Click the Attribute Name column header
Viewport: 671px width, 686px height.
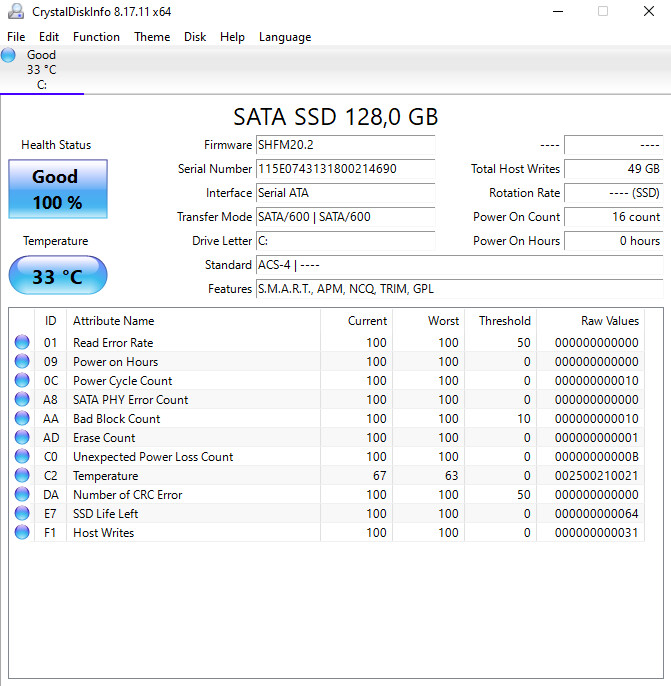[113, 321]
